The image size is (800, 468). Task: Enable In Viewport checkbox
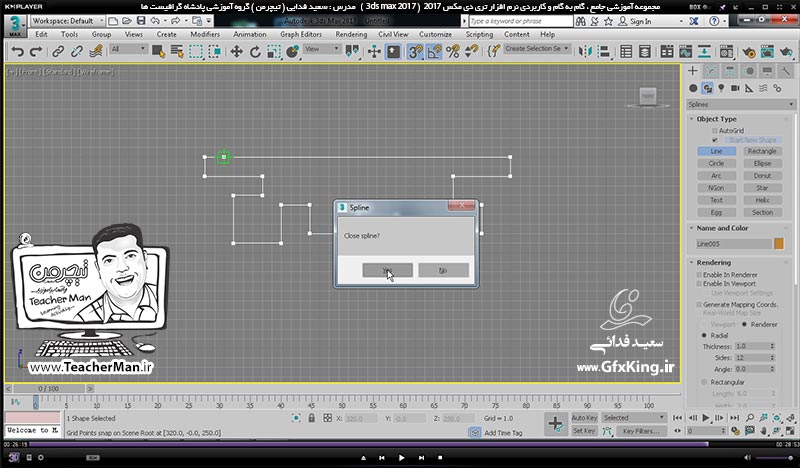coord(699,284)
